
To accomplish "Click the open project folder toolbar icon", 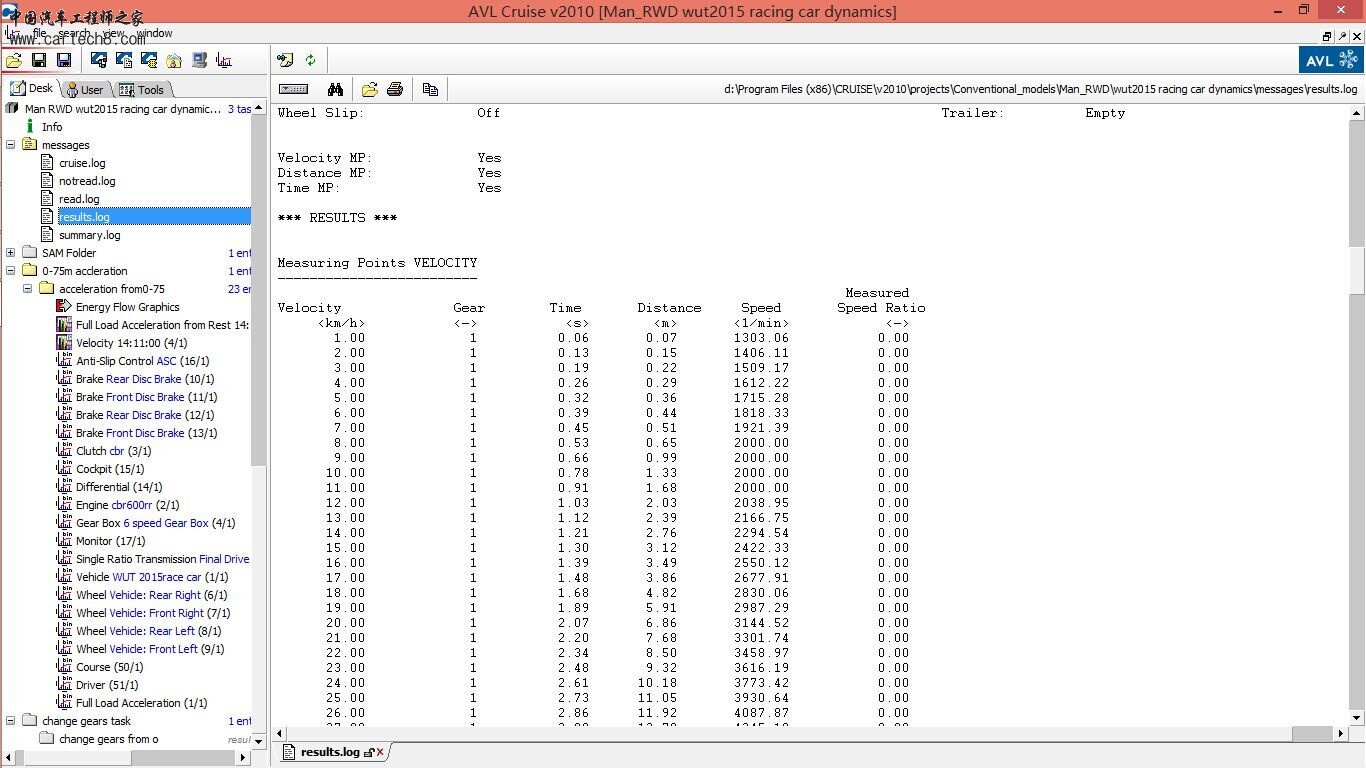I will [x=14, y=60].
